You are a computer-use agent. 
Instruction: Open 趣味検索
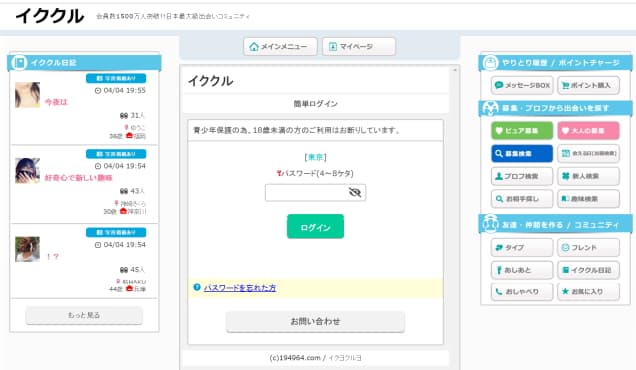click(589, 199)
